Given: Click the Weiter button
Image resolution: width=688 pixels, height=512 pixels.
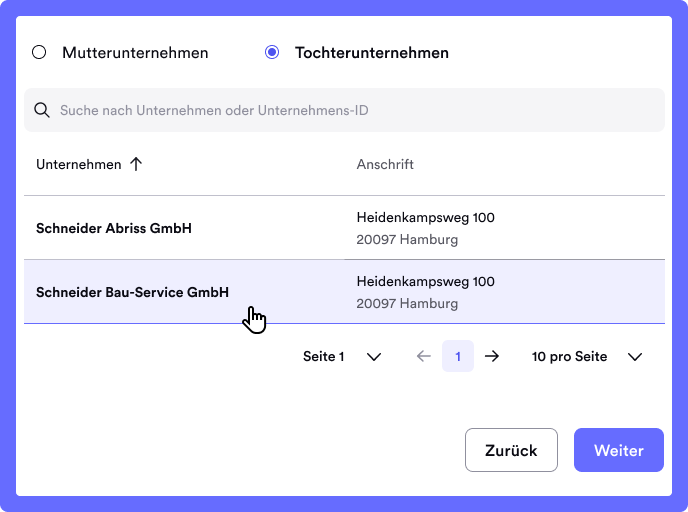Looking at the screenshot, I should click(x=619, y=450).
